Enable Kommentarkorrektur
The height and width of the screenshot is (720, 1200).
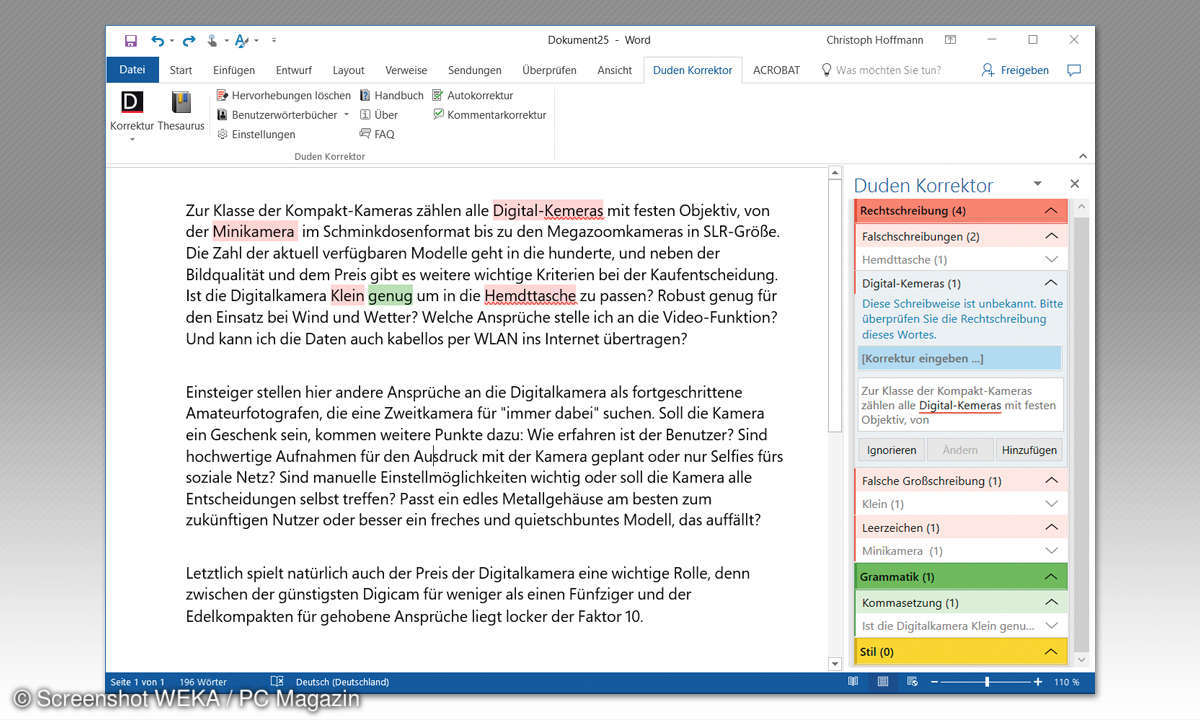(489, 115)
